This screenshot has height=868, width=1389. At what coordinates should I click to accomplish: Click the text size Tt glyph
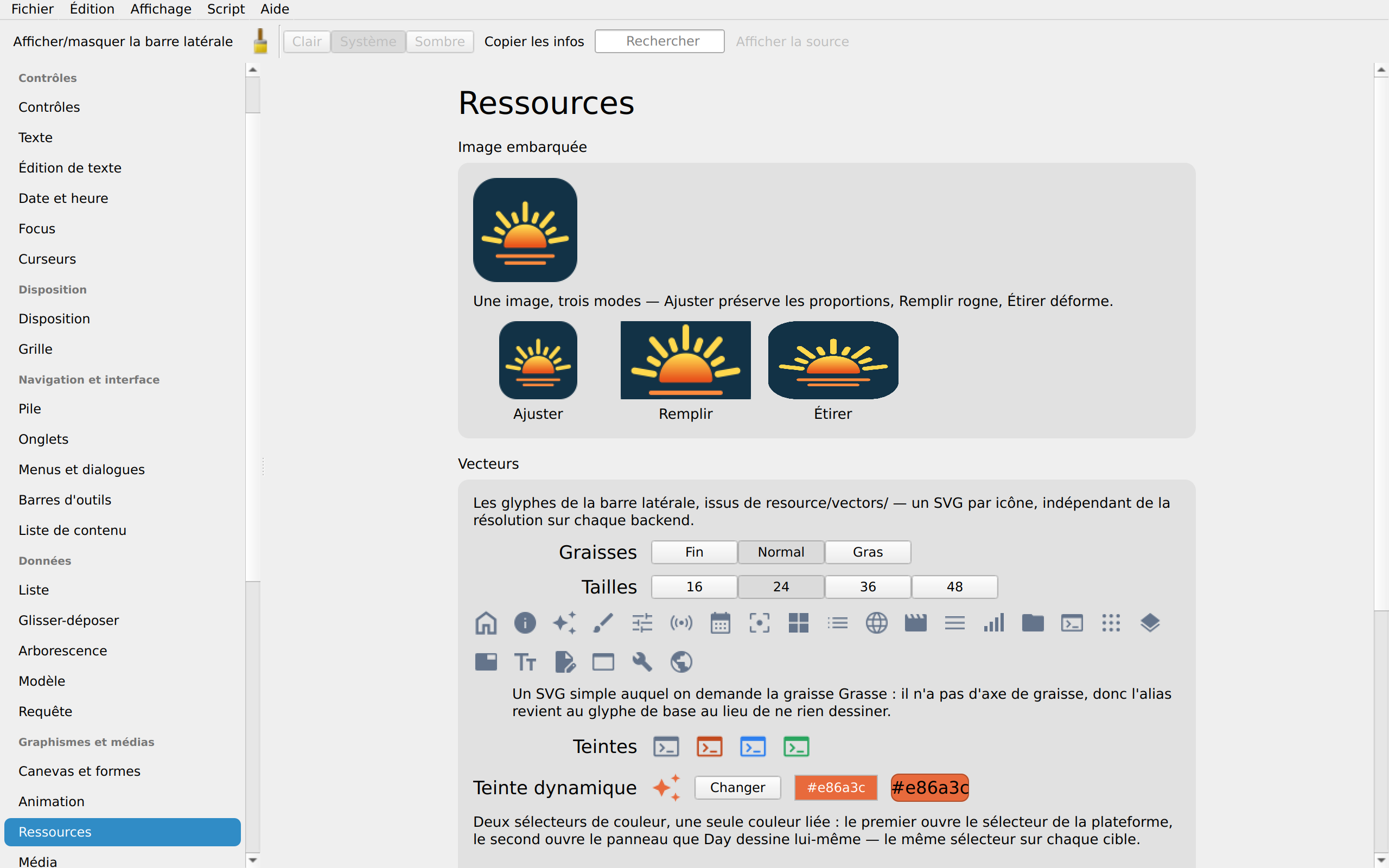pyautogui.click(x=525, y=662)
